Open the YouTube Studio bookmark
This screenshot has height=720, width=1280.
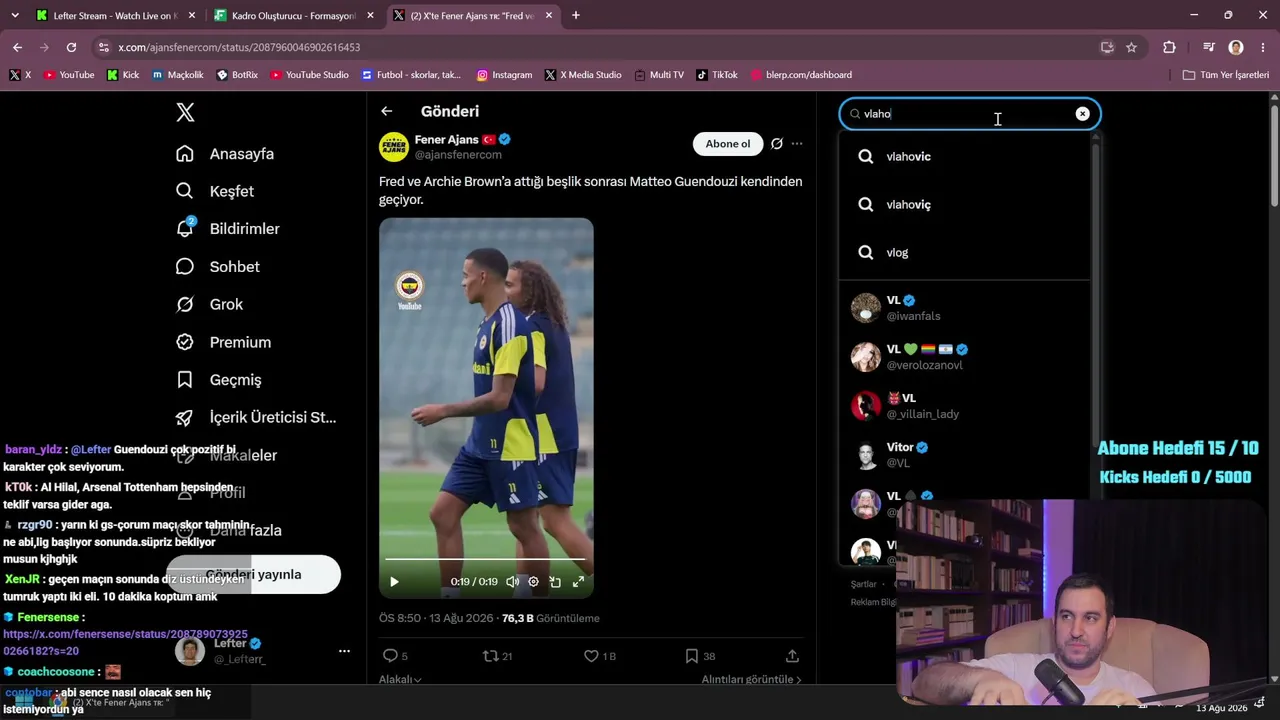(309, 75)
